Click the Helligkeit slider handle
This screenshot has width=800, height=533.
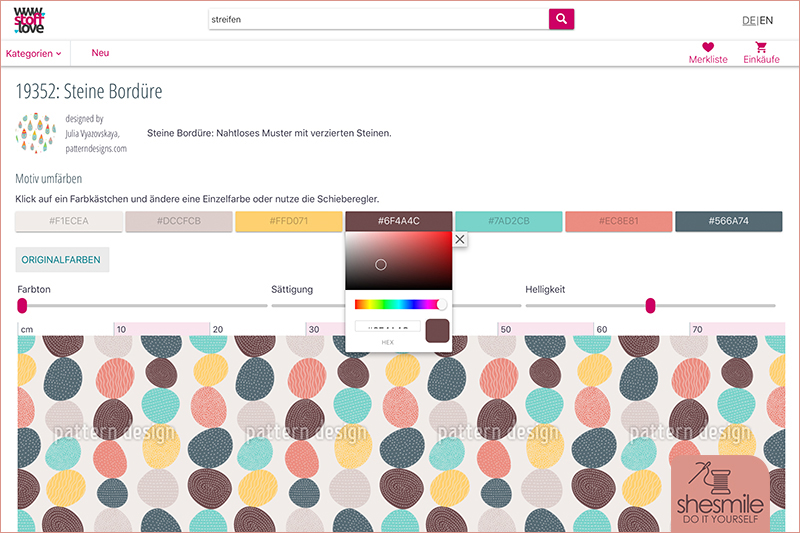(650, 306)
